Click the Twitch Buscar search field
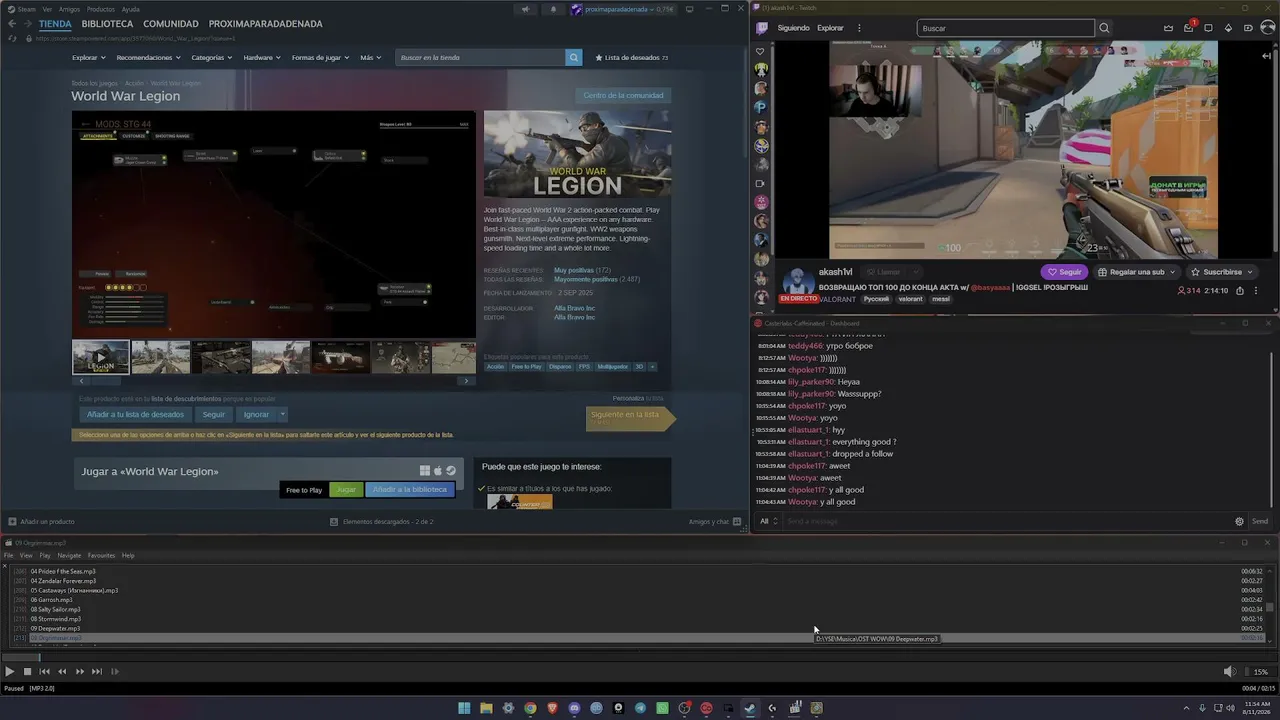 [x=1005, y=28]
